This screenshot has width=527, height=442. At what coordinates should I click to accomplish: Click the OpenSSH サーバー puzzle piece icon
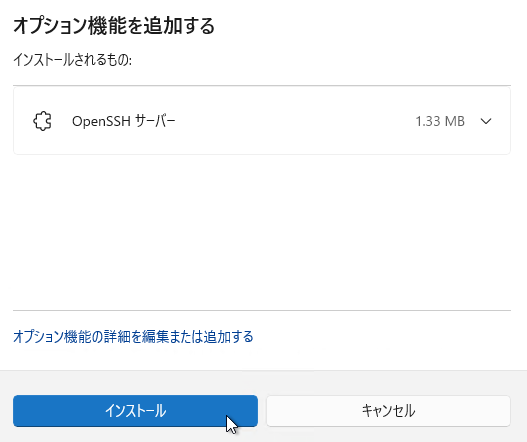tap(42, 121)
